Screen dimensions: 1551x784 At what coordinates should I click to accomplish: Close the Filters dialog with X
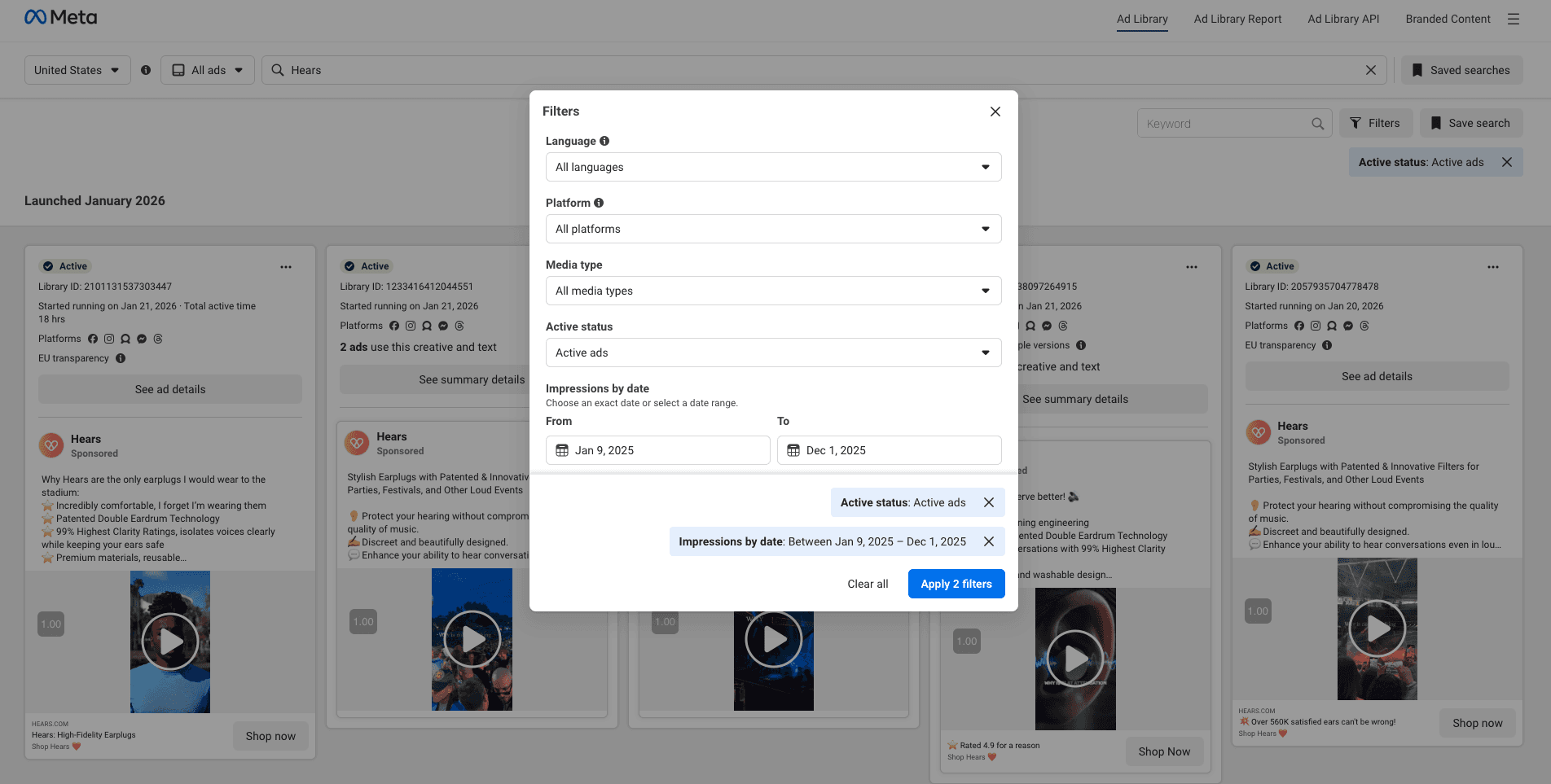(x=995, y=112)
